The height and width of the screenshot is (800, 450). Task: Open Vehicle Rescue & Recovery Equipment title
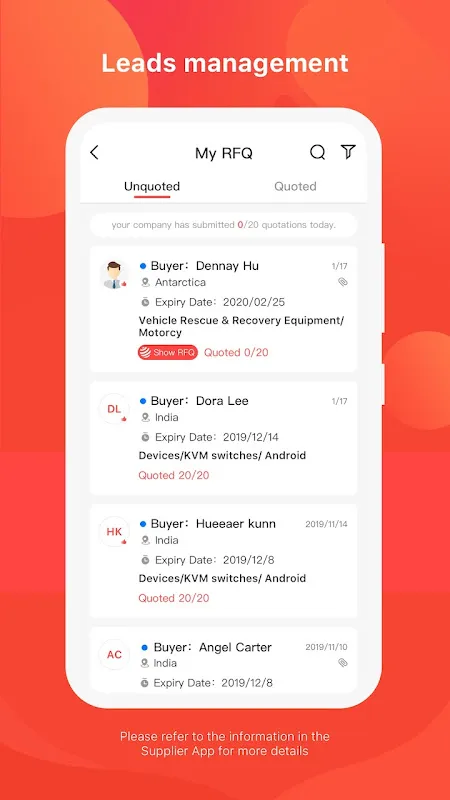(x=241, y=327)
